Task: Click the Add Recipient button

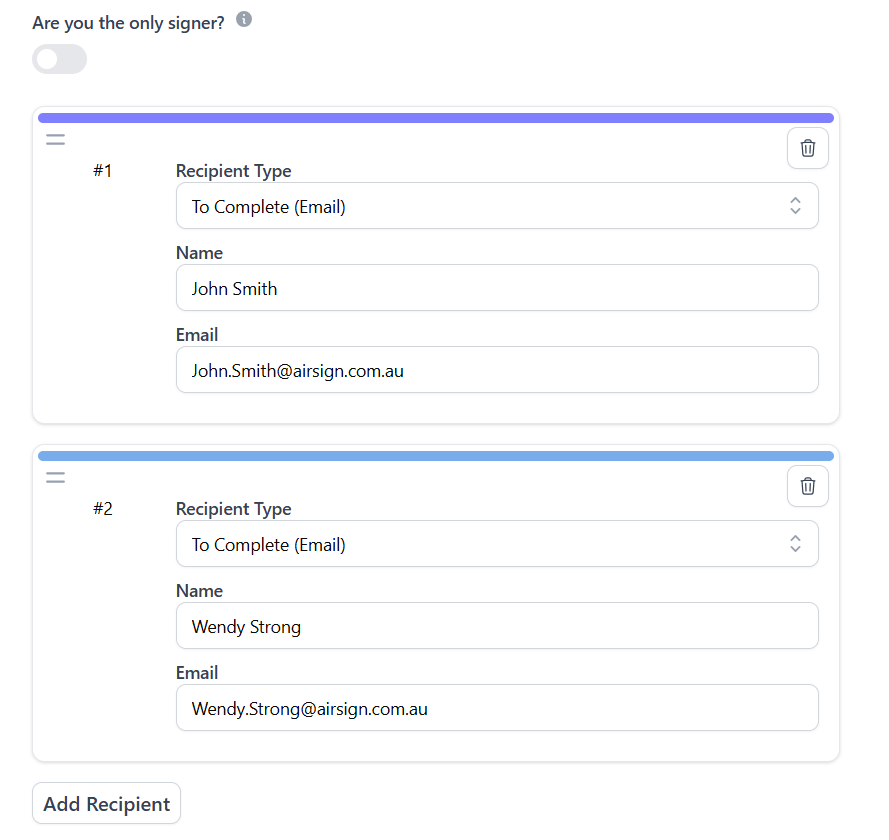Action: point(107,804)
